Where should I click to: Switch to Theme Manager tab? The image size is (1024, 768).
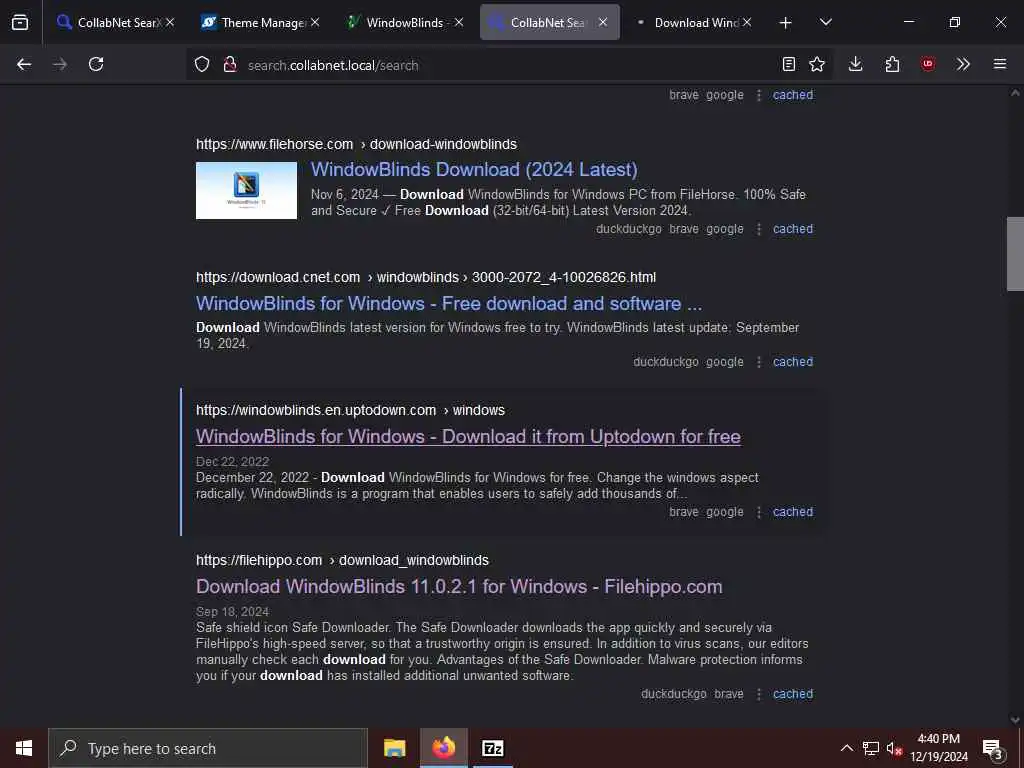(x=255, y=23)
